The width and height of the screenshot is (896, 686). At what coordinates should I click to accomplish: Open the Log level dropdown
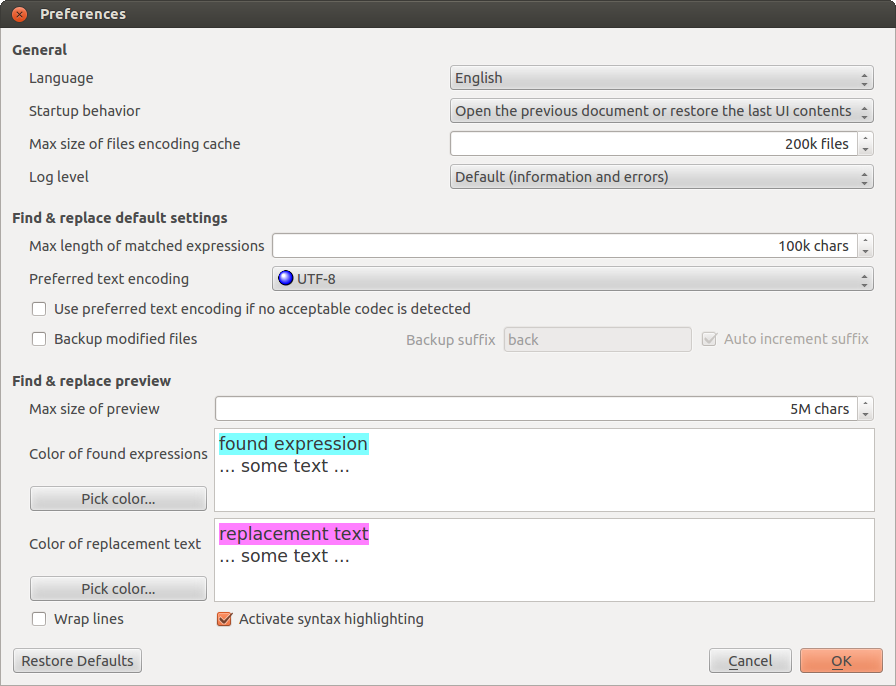pyautogui.click(x=661, y=177)
